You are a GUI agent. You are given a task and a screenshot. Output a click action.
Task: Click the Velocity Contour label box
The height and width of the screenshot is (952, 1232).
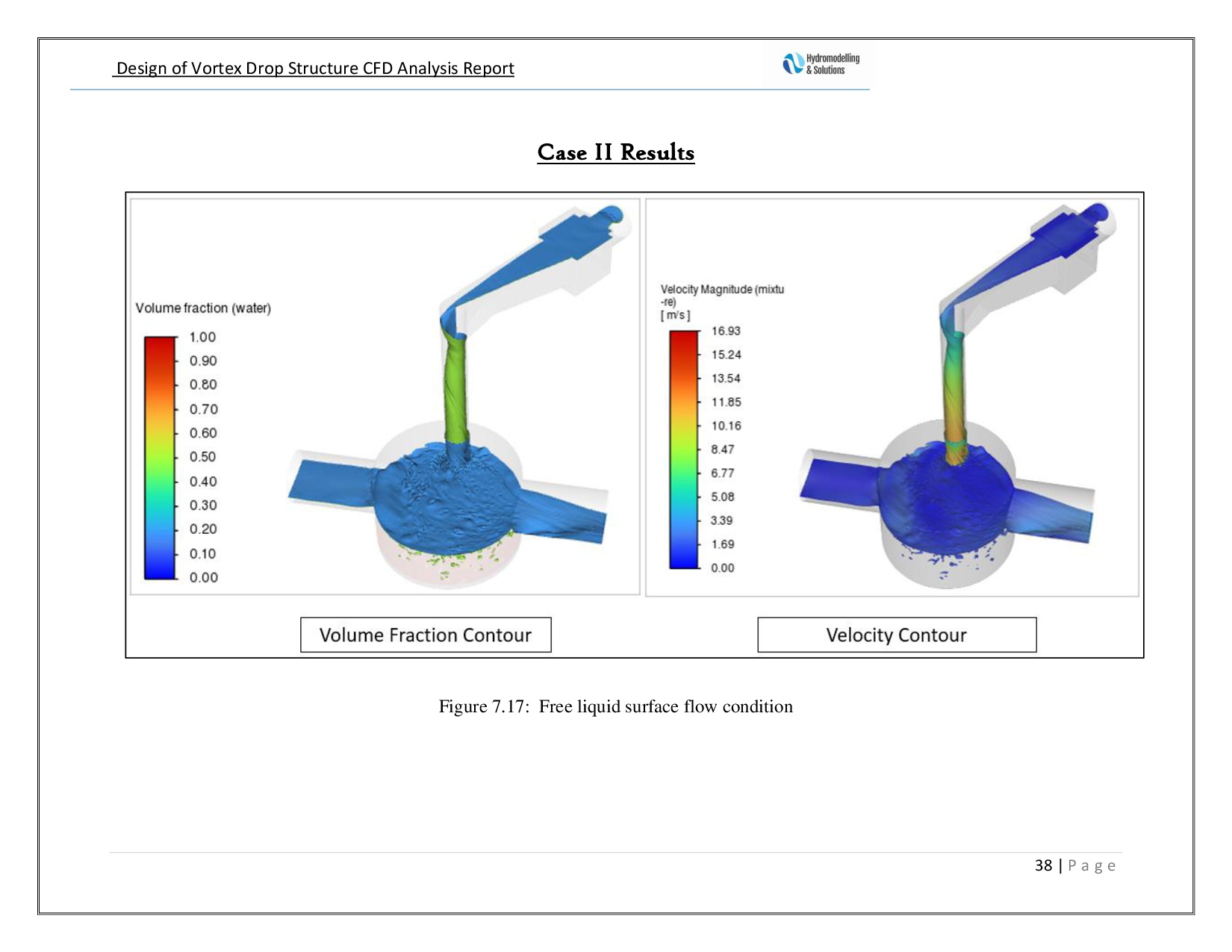(x=896, y=635)
